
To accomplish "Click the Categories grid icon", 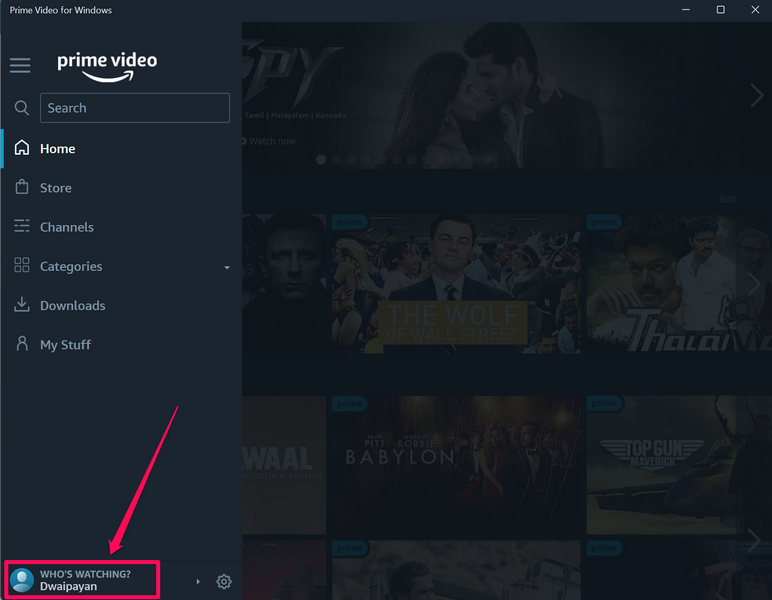I will [x=22, y=265].
